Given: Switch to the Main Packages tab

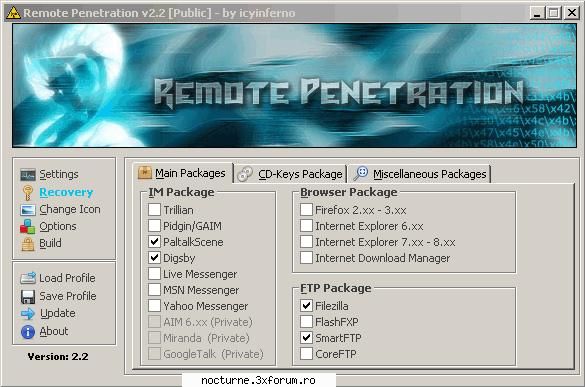Looking at the screenshot, I should tap(182, 173).
